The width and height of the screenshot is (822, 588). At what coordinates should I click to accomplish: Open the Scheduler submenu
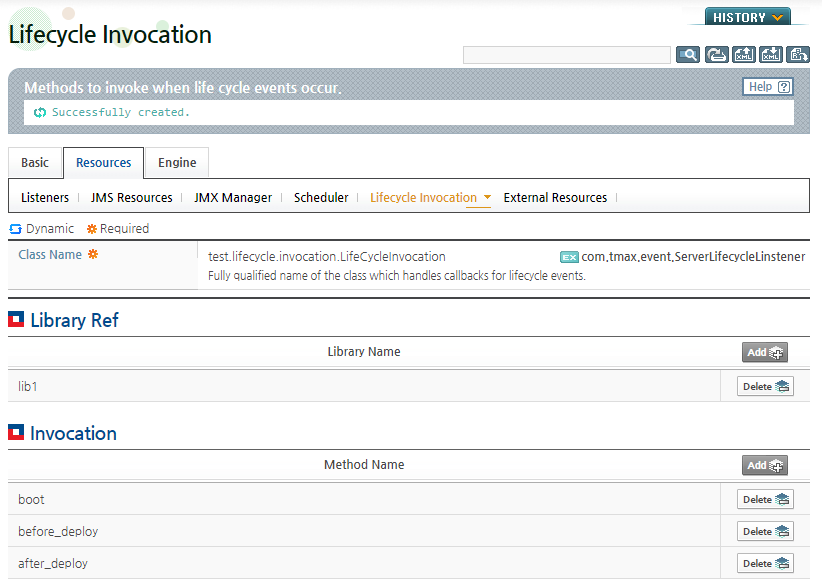tap(321, 198)
